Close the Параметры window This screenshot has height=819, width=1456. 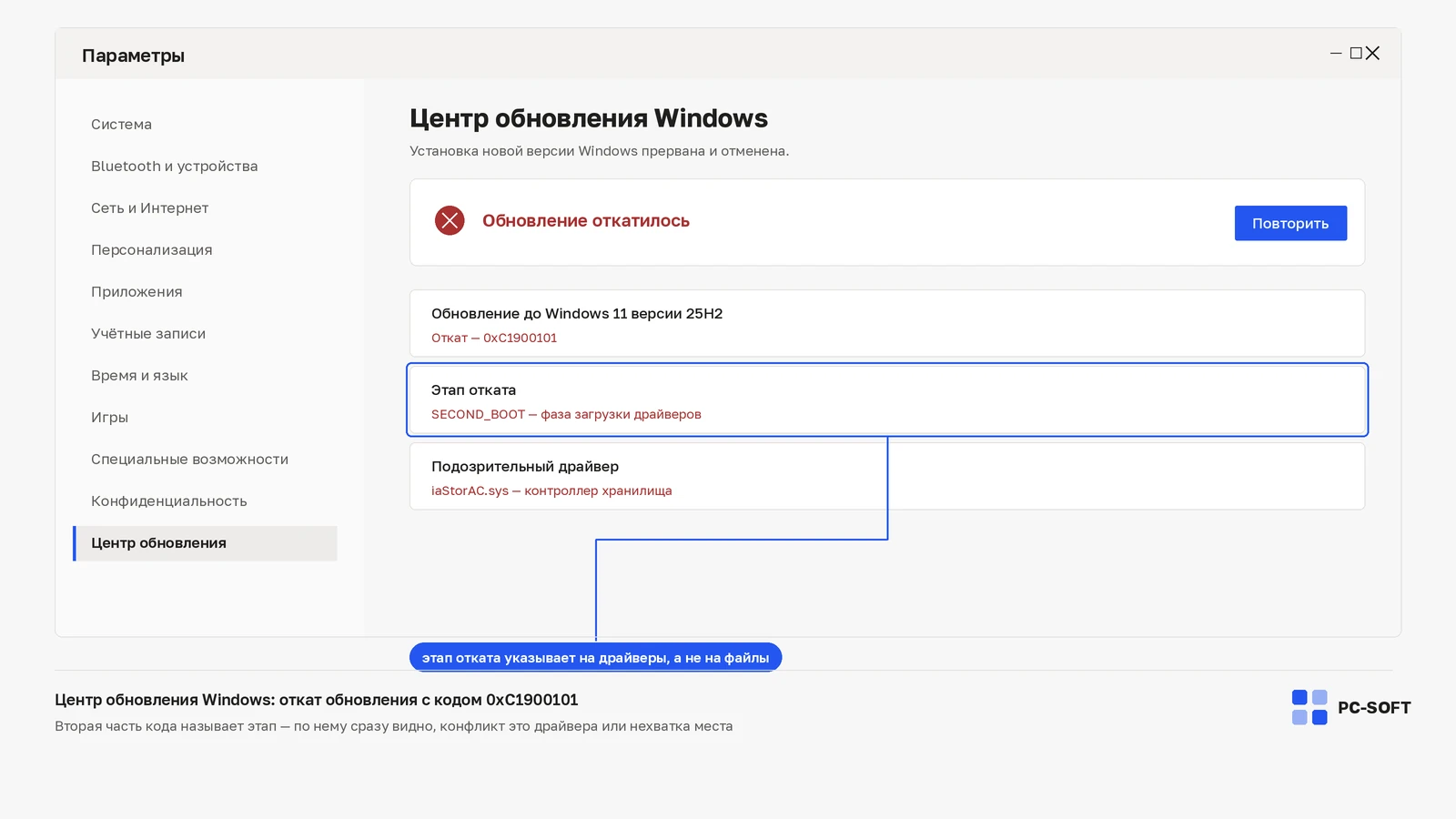coord(1372,54)
